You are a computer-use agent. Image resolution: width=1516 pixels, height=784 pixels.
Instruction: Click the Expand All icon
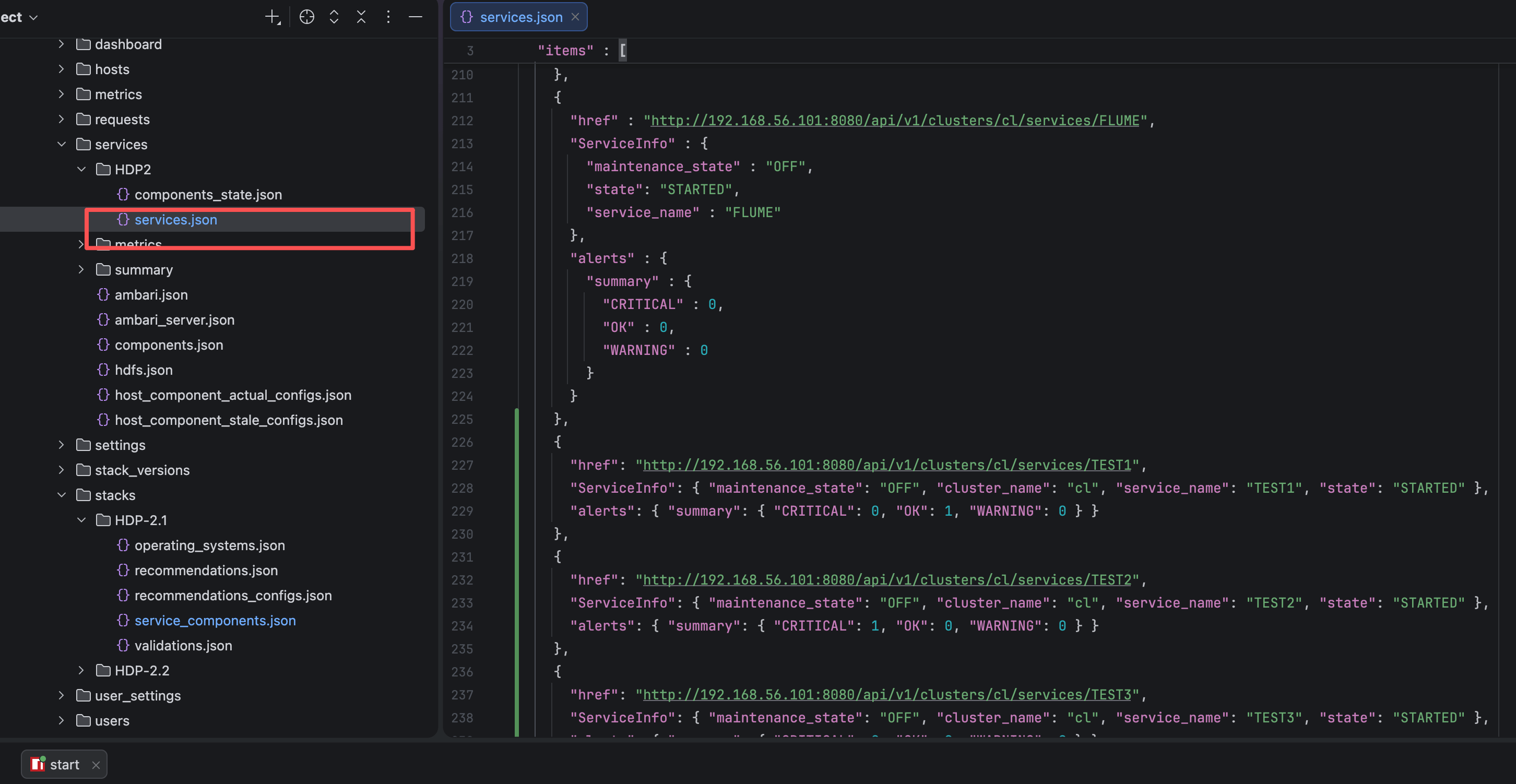pyautogui.click(x=334, y=17)
